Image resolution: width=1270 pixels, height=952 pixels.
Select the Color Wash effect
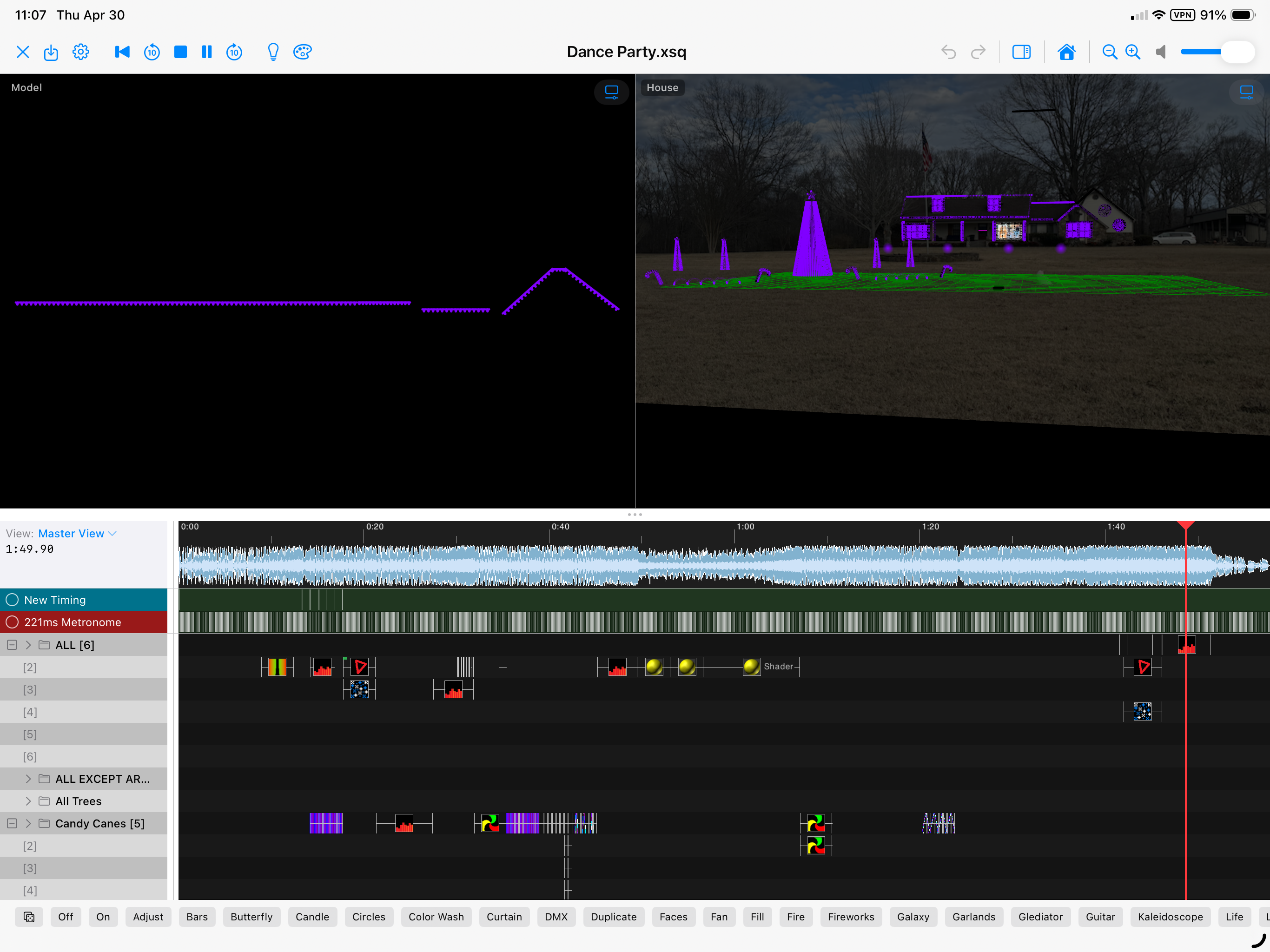(436, 917)
